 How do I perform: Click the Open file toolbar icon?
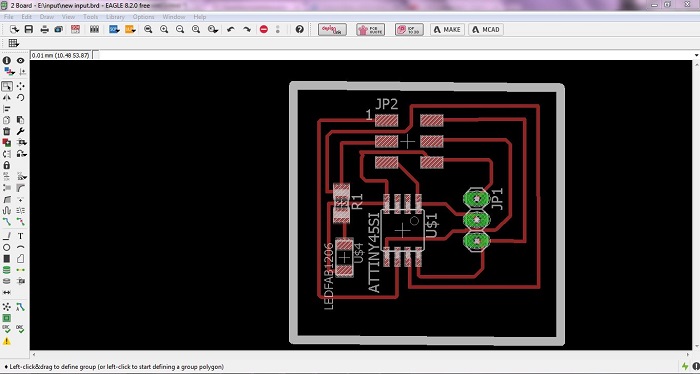[14, 29]
